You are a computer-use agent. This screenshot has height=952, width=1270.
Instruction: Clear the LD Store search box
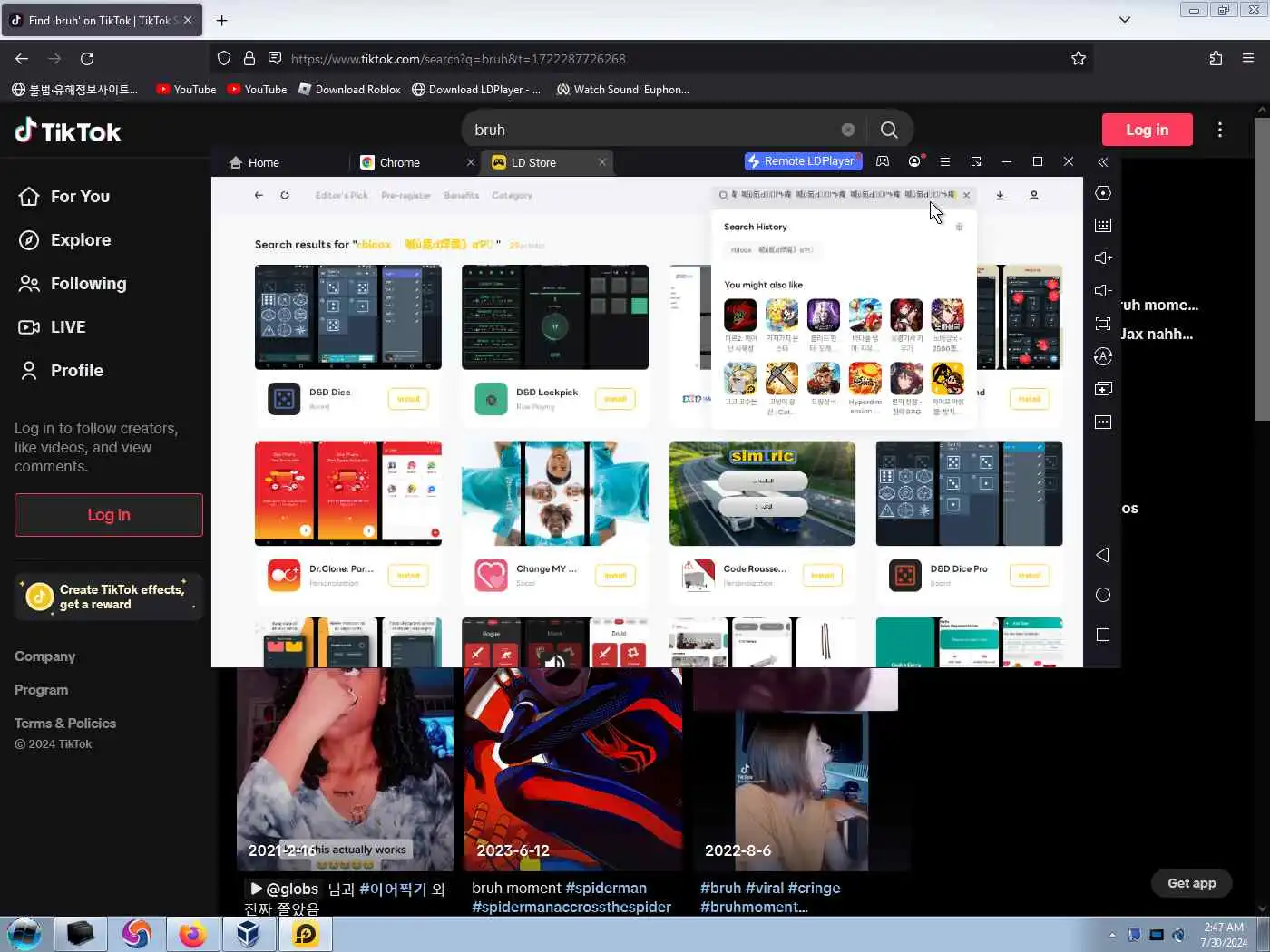(967, 195)
